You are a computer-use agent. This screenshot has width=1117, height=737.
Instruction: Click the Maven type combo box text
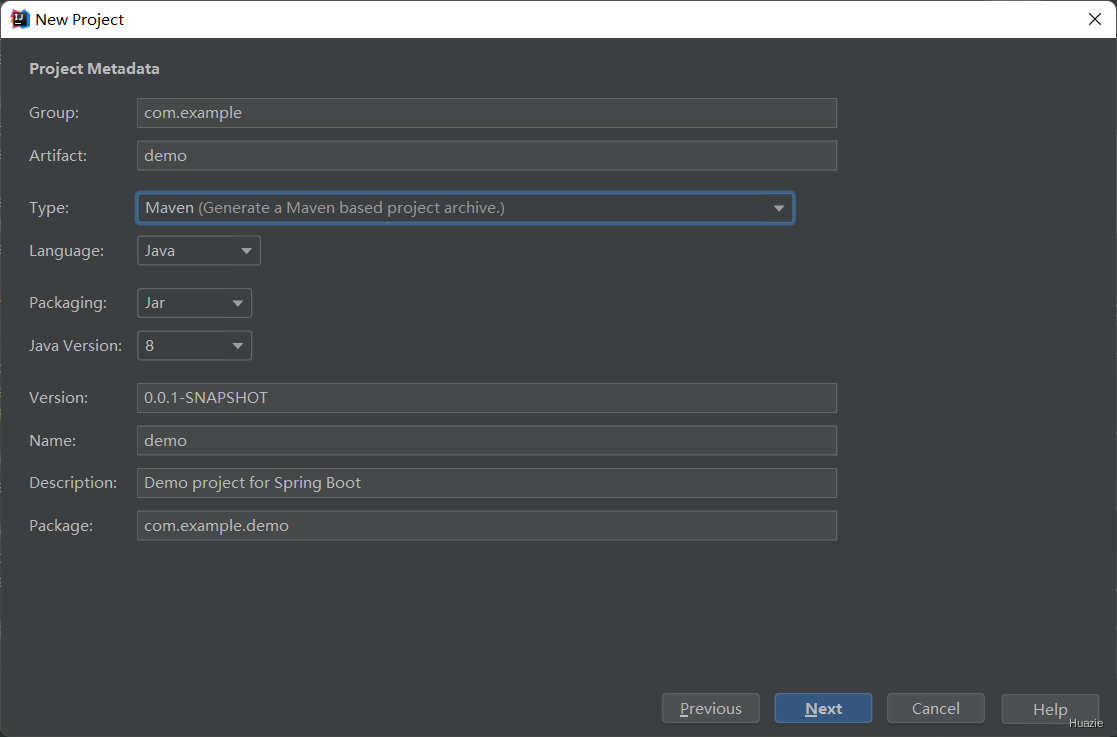coord(325,208)
